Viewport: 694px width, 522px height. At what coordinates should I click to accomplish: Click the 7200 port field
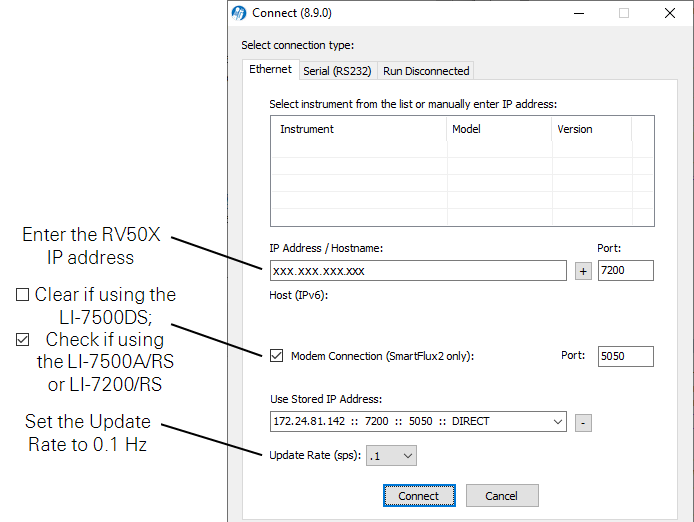pos(625,271)
